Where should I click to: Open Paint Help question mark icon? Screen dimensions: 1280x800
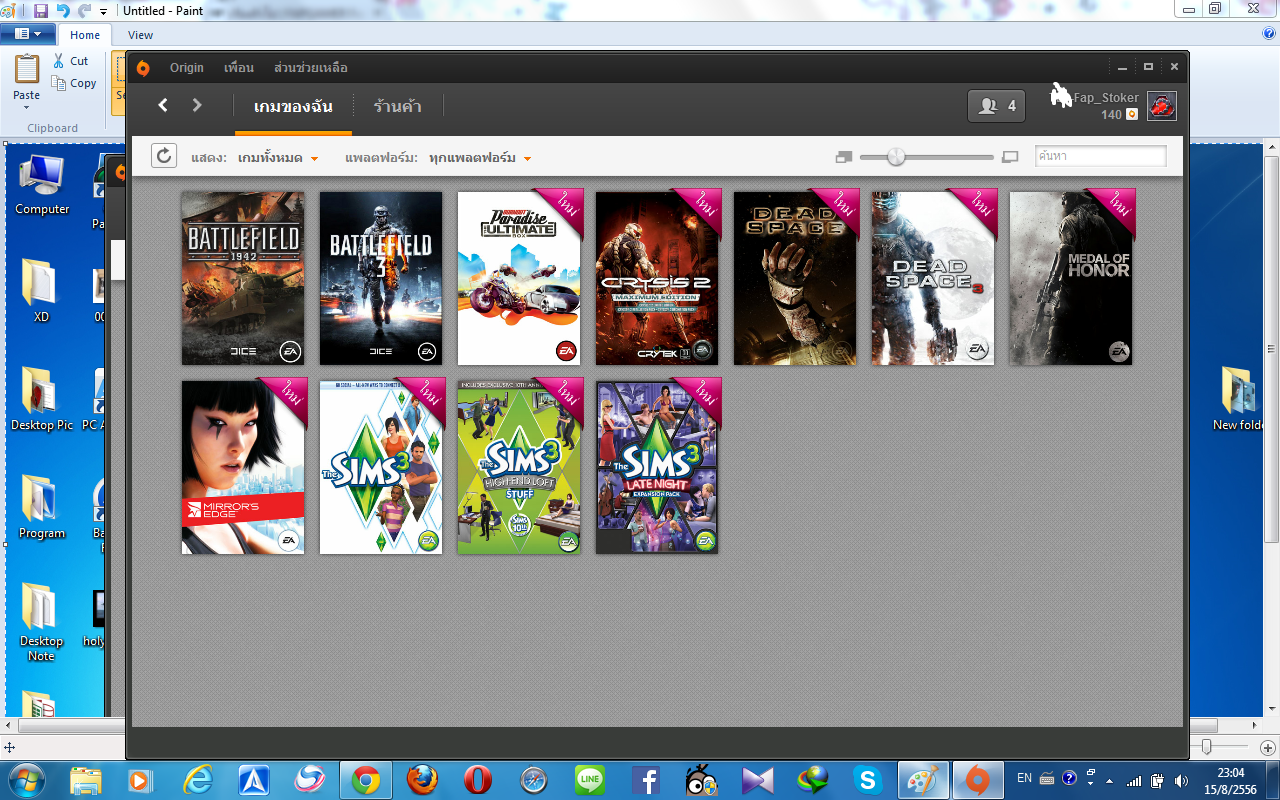pyautogui.click(x=1269, y=34)
